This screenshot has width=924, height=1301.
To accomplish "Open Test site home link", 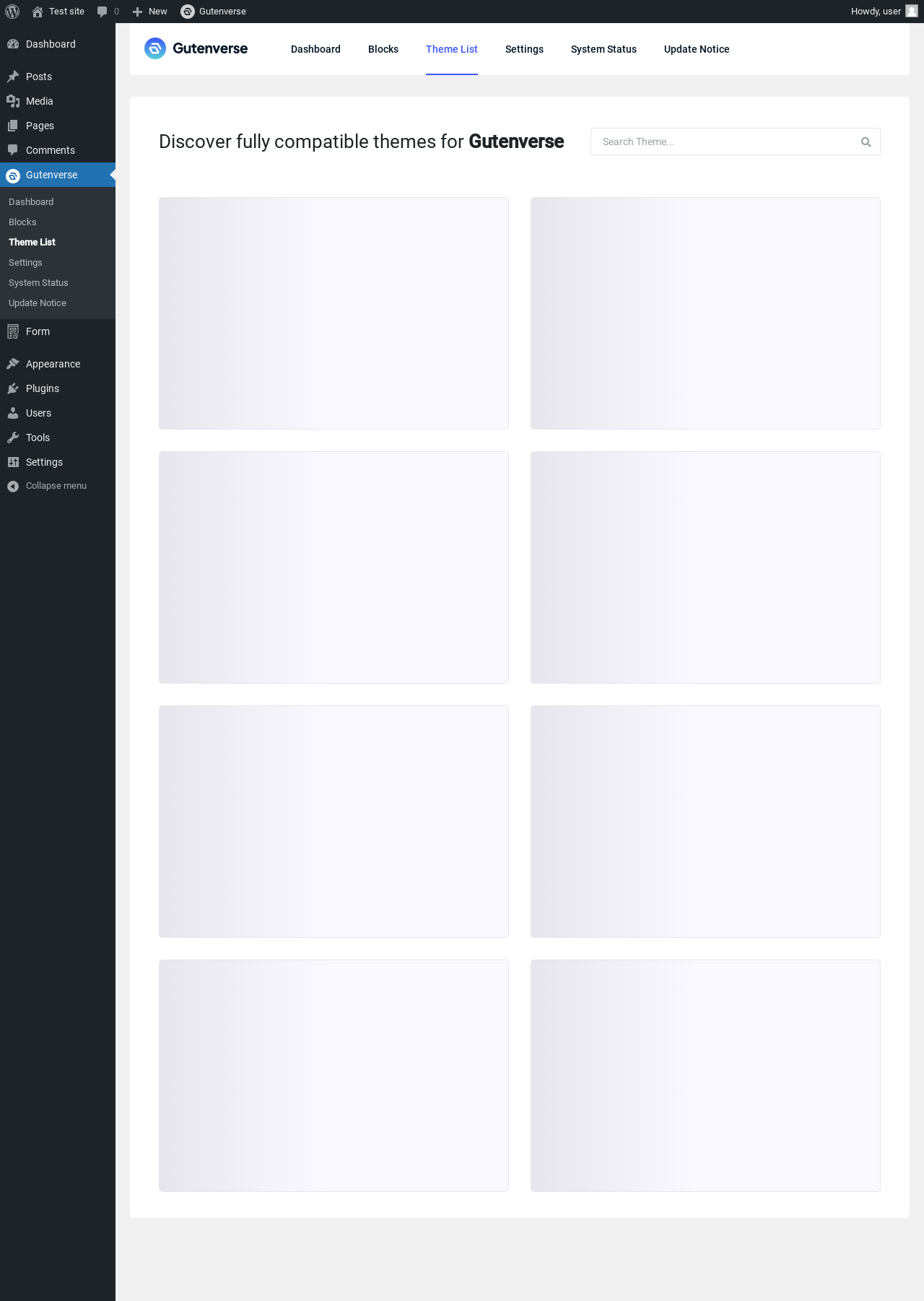I will (x=58, y=12).
